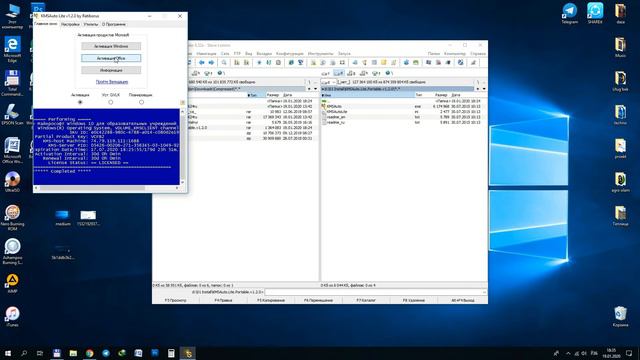Image resolution: width=640 pixels, height=360 pixels.
Task: Click KMSAuto console horizontal scrollbar
Action: [x=107, y=188]
